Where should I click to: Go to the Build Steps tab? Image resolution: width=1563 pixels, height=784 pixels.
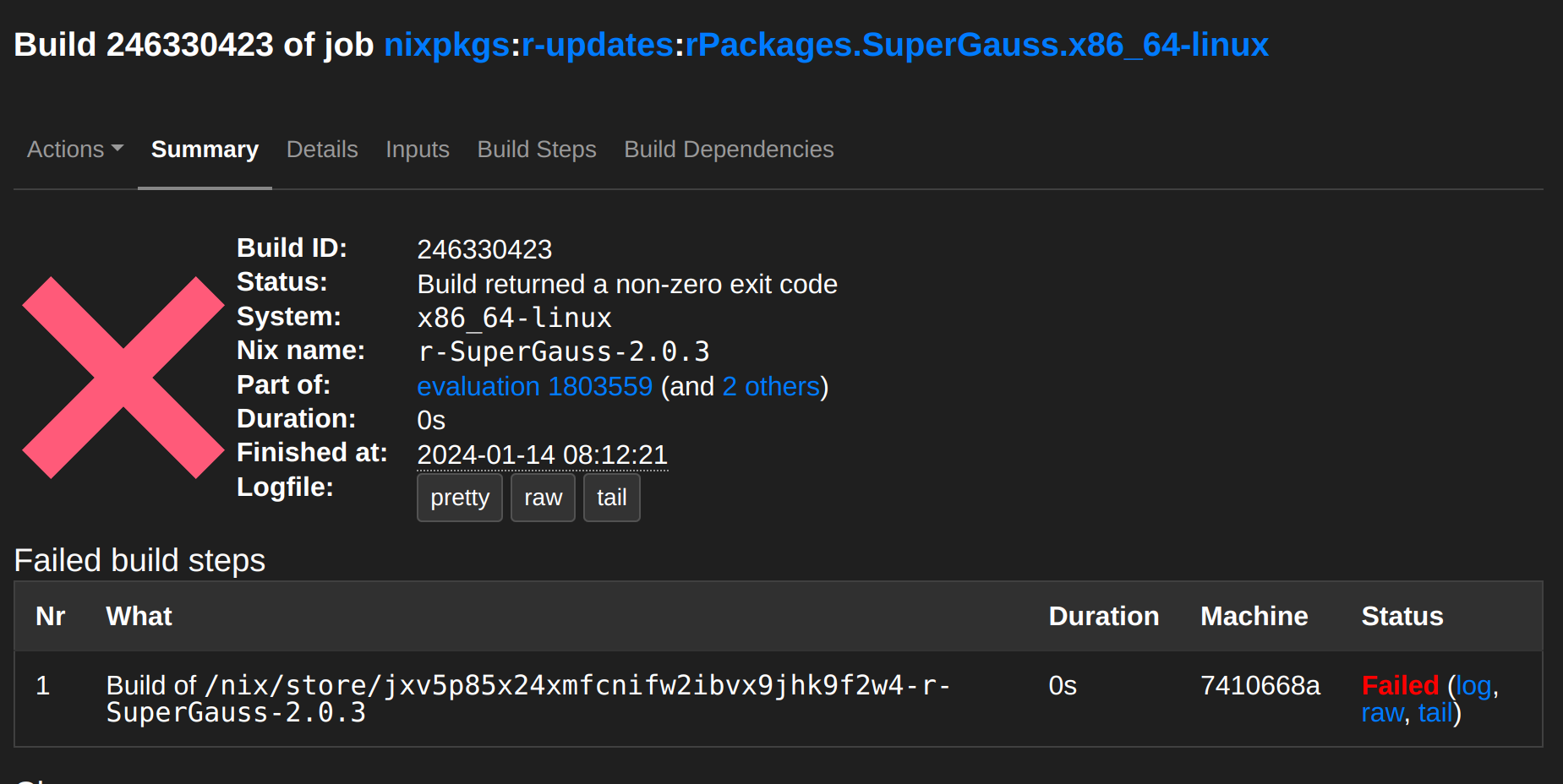[x=537, y=150]
